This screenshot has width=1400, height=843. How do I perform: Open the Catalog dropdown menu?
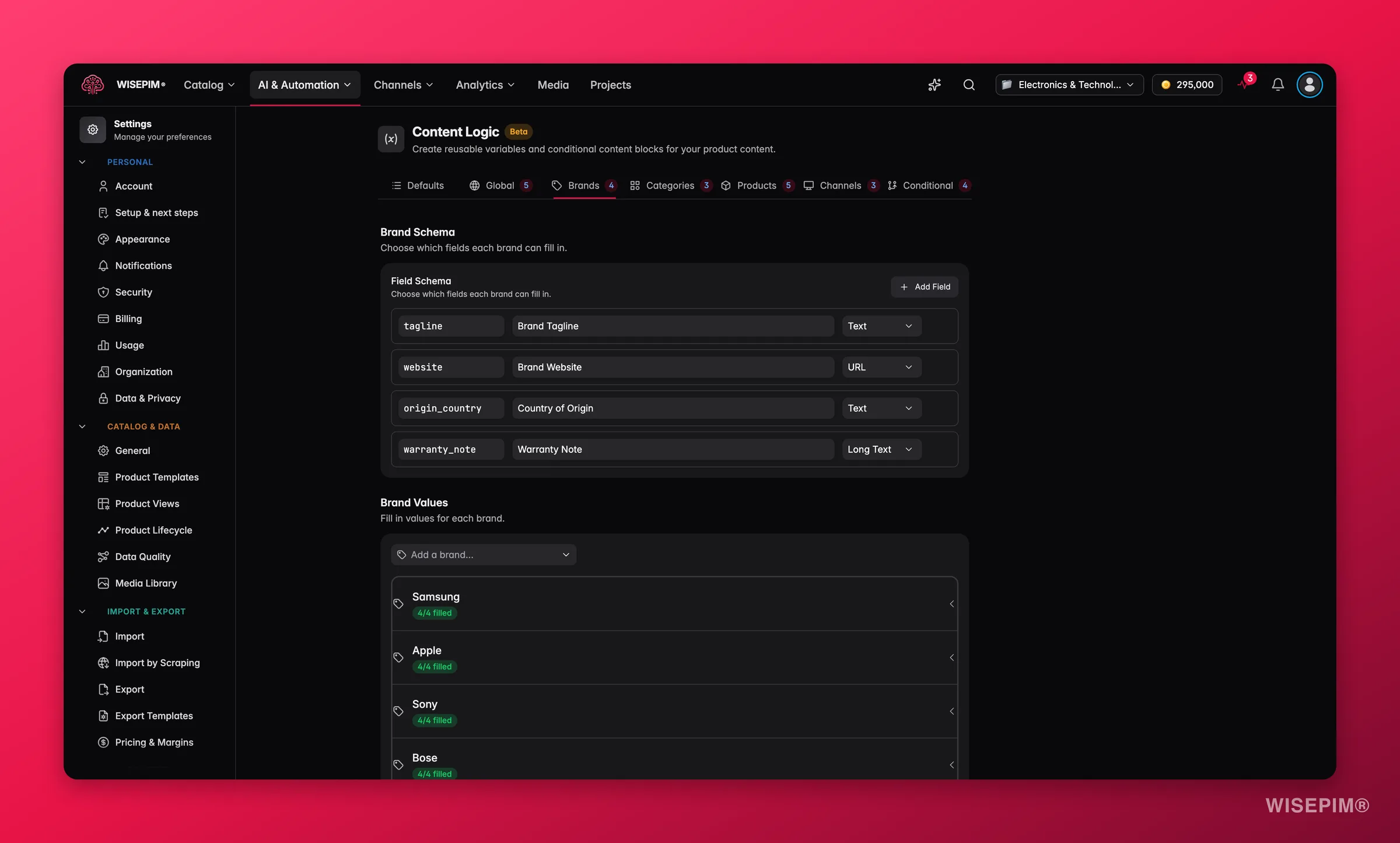pos(209,85)
